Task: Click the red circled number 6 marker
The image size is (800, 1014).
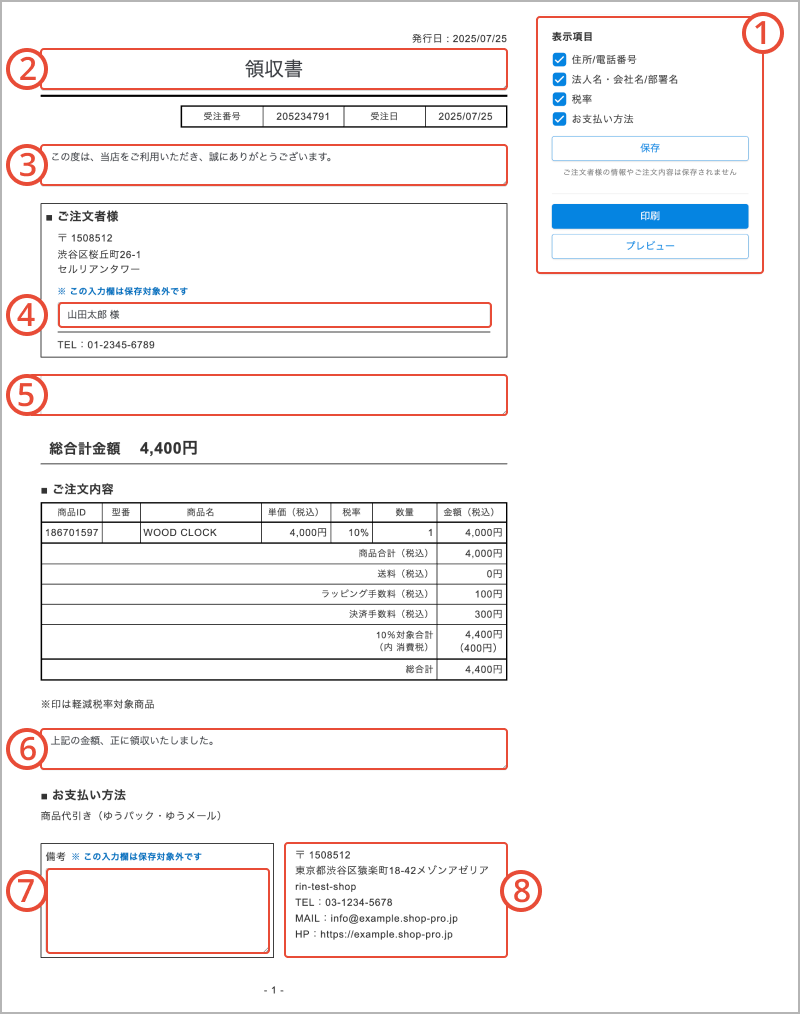Action: [x=27, y=748]
